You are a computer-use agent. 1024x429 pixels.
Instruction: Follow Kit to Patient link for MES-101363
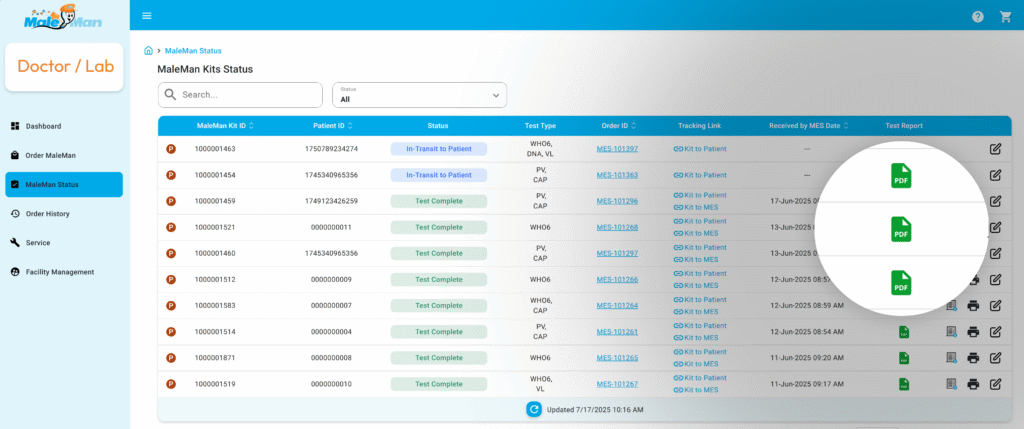pos(699,175)
